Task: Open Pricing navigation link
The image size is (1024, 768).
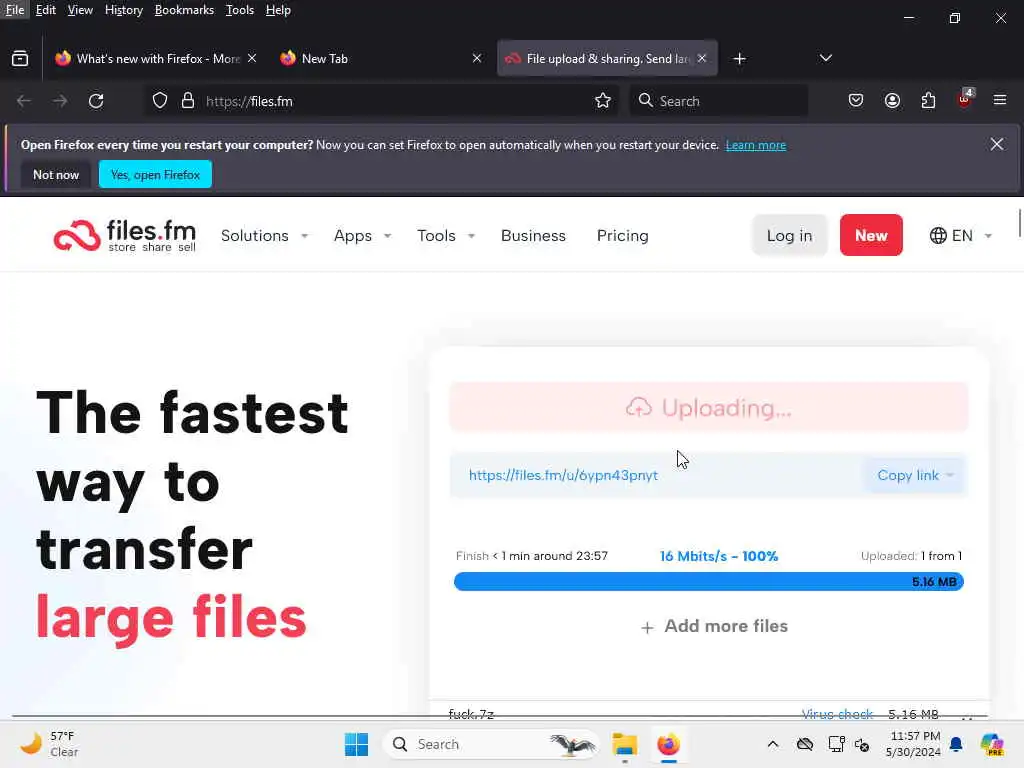Action: 622,236
